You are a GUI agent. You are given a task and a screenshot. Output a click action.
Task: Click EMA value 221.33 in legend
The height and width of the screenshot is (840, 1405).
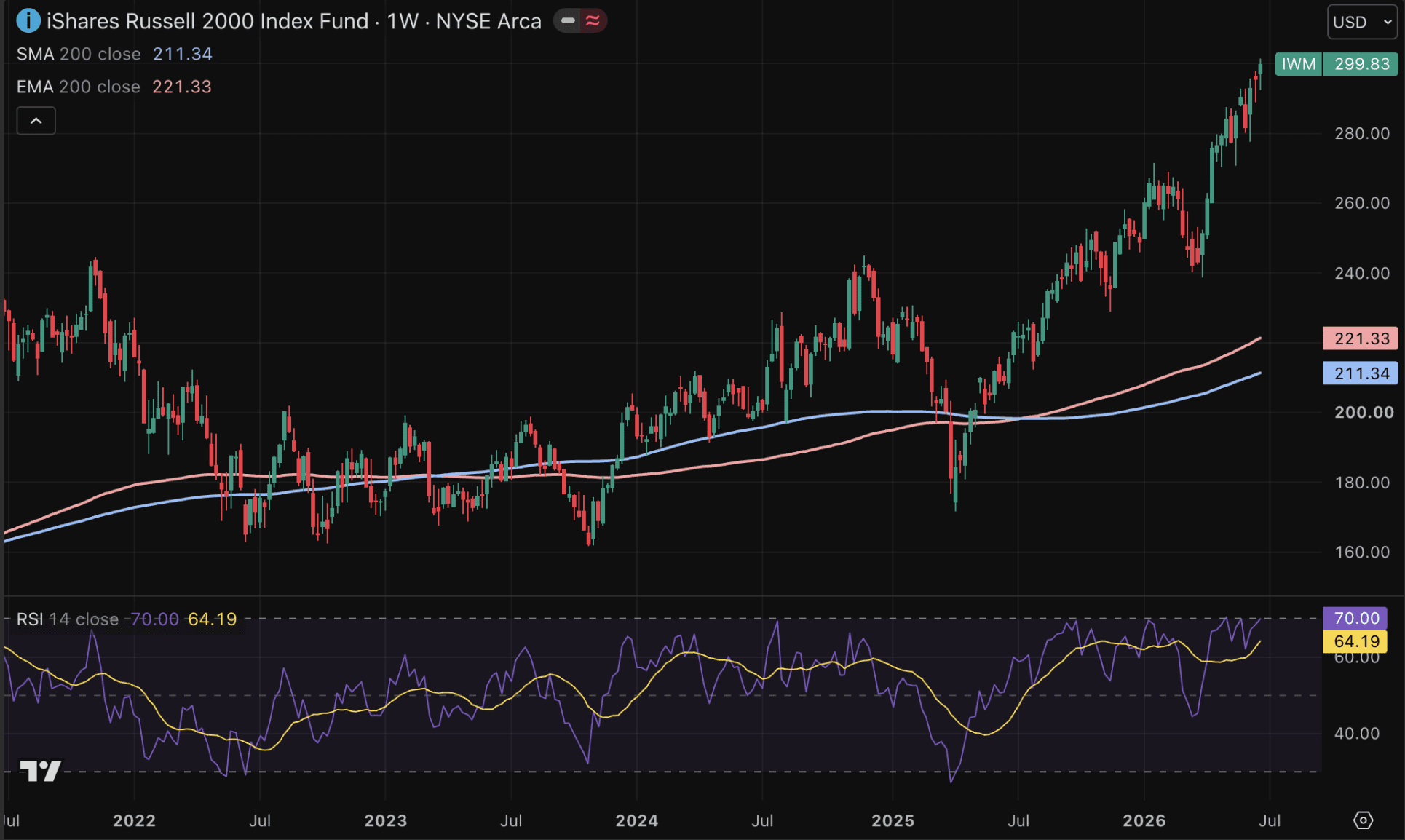click(182, 87)
